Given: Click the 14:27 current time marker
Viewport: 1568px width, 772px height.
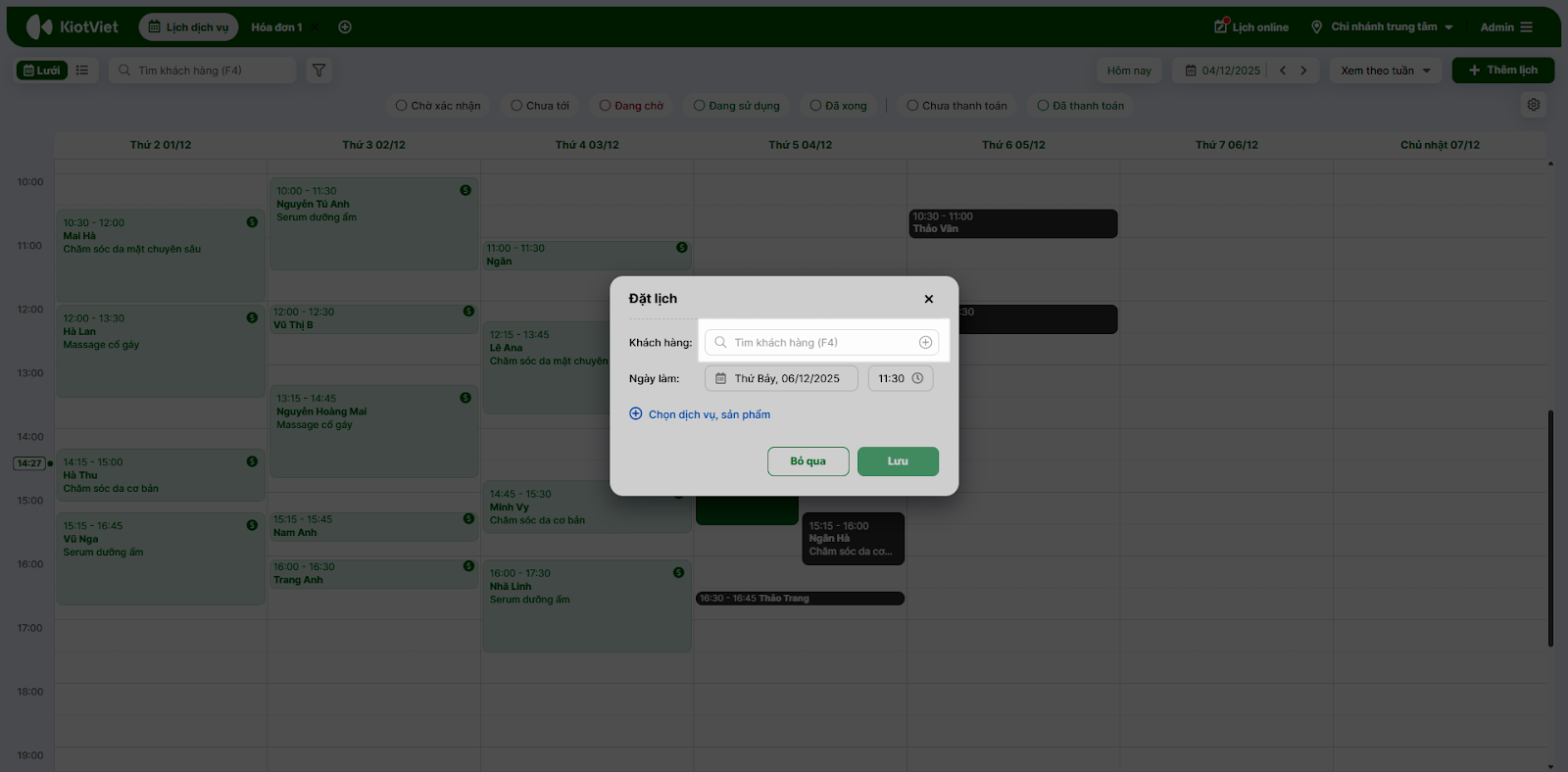Looking at the screenshot, I should 29,463.
